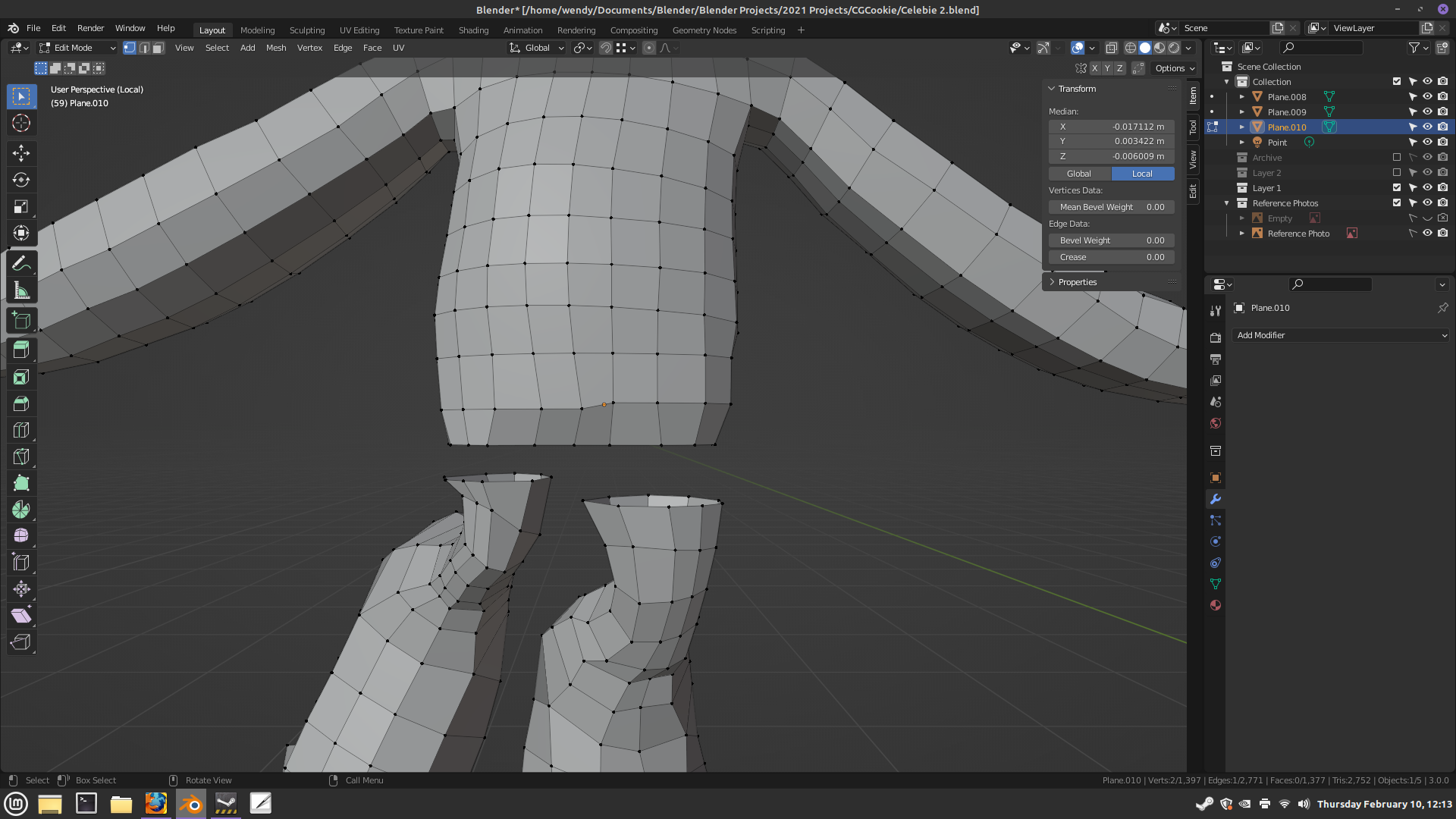The image size is (1456, 819).
Task: Switch median coordinates to Global
Action: click(1079, 174)
